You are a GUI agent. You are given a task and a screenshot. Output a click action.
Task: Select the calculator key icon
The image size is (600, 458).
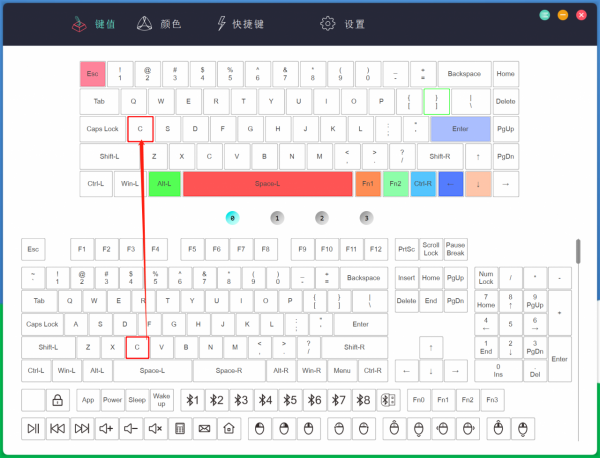click(x=180, y=429)
